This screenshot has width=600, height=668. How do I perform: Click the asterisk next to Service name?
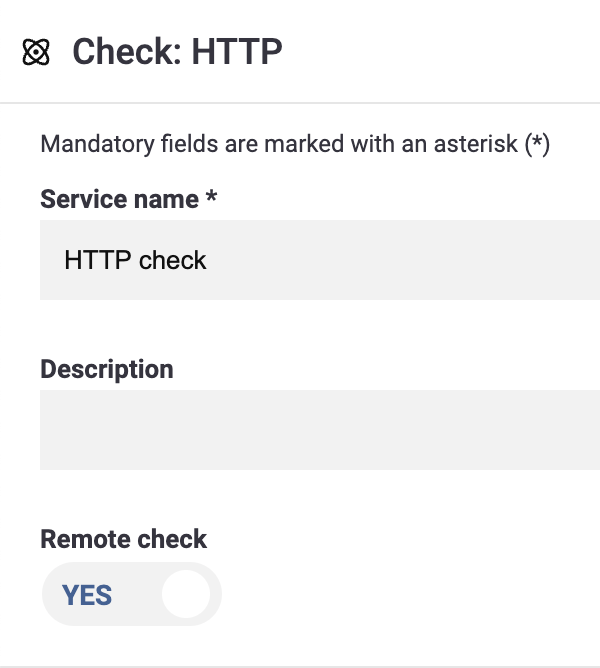[x=211, y=196]
